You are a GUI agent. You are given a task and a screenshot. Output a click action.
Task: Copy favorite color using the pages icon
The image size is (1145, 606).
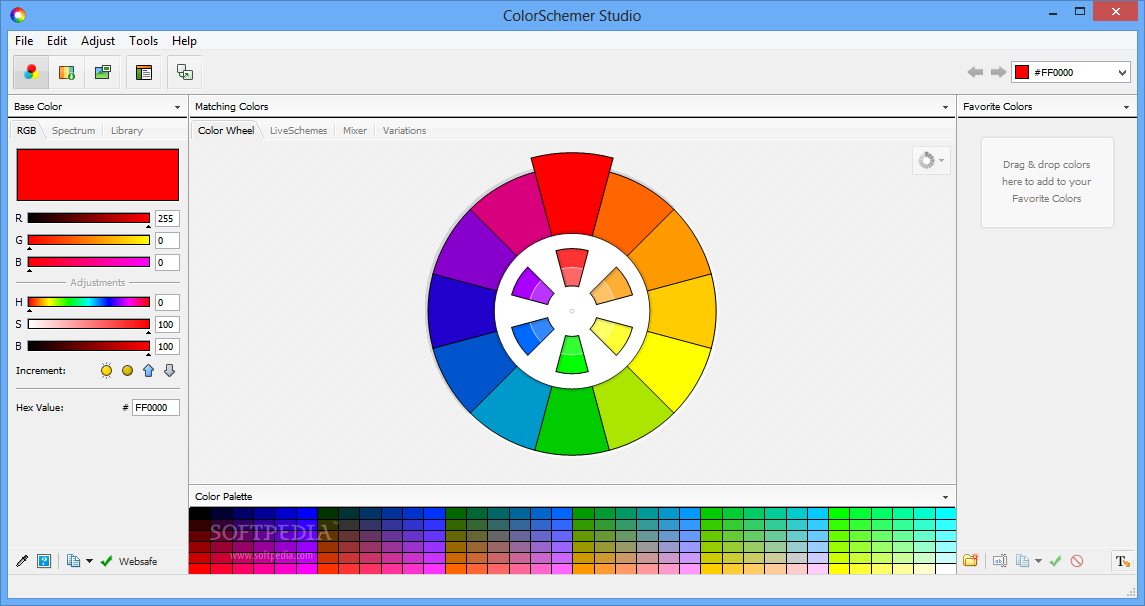click(x=1023, y=561)
